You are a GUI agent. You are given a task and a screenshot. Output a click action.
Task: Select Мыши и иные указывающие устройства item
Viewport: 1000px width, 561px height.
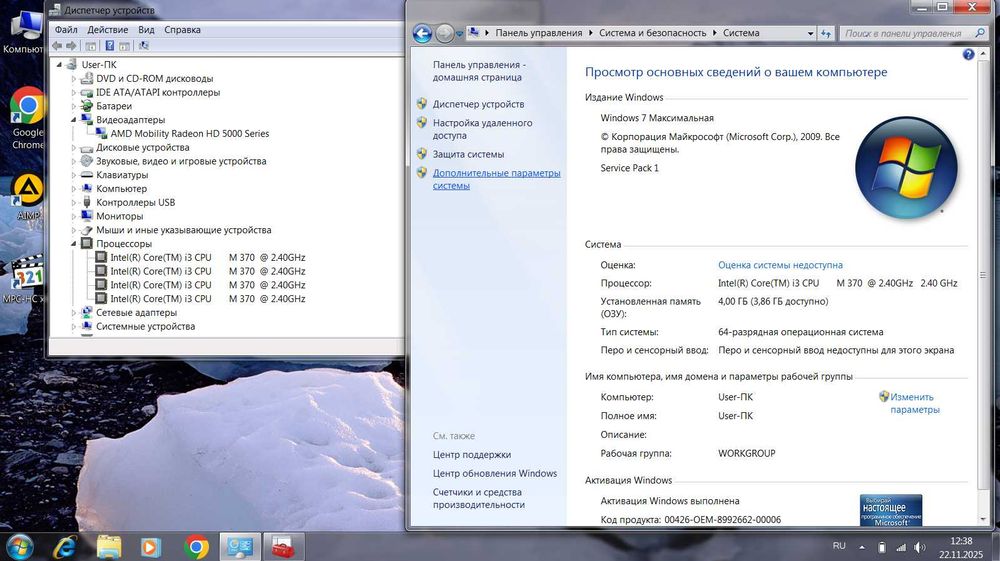(184, 230)
